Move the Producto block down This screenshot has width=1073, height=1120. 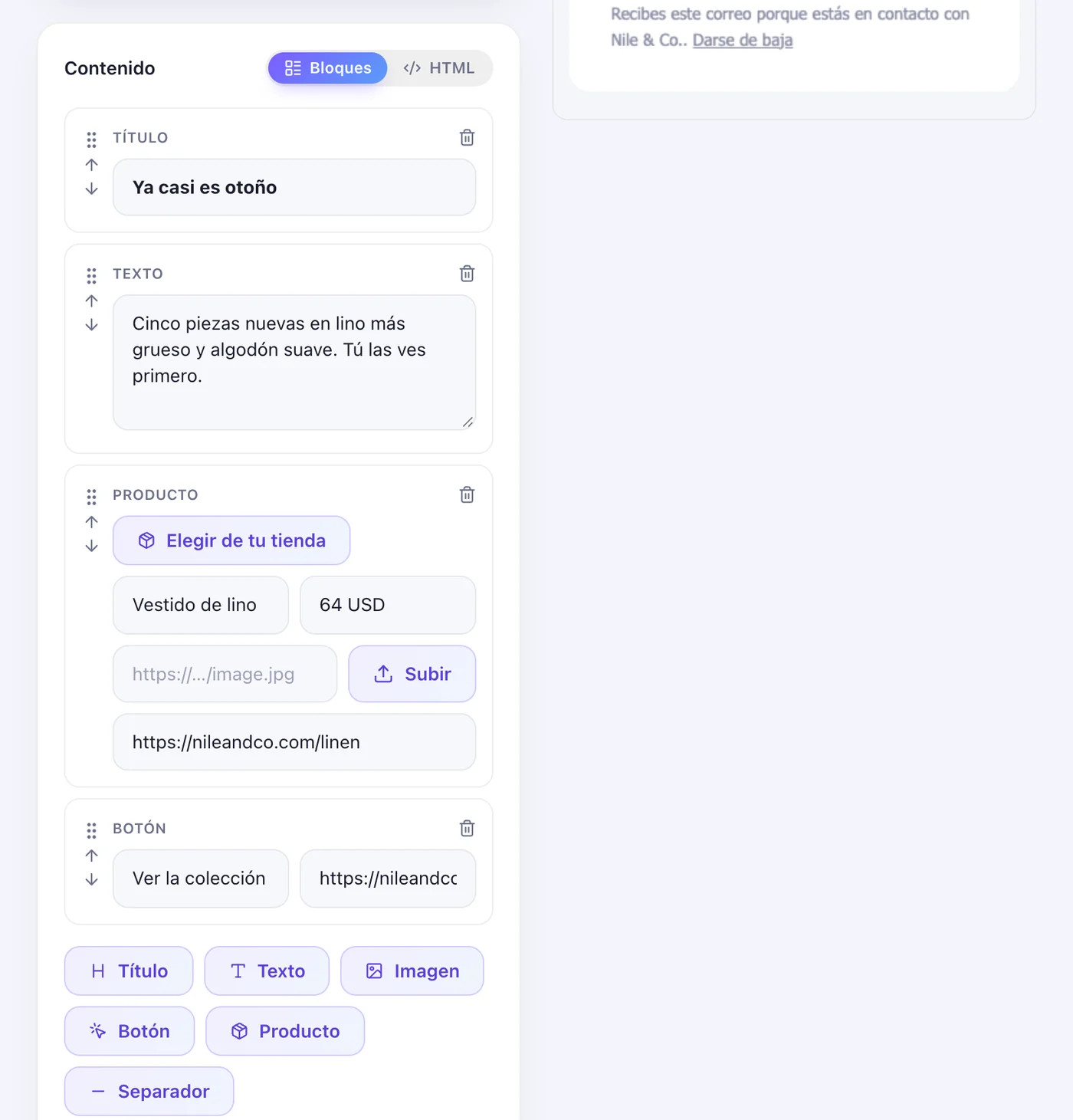coord(91,546)
